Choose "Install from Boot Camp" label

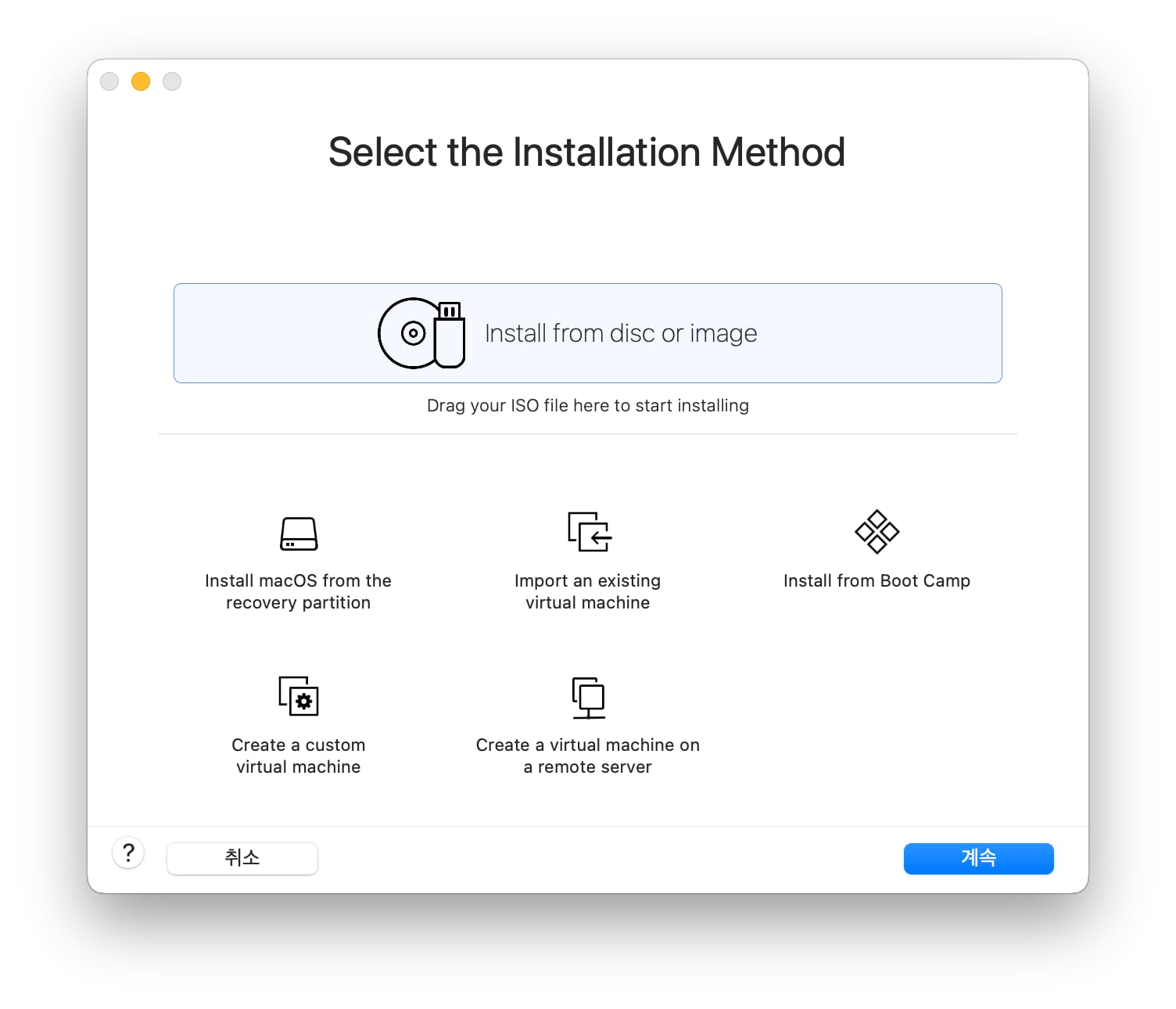(x=877, y=580)
